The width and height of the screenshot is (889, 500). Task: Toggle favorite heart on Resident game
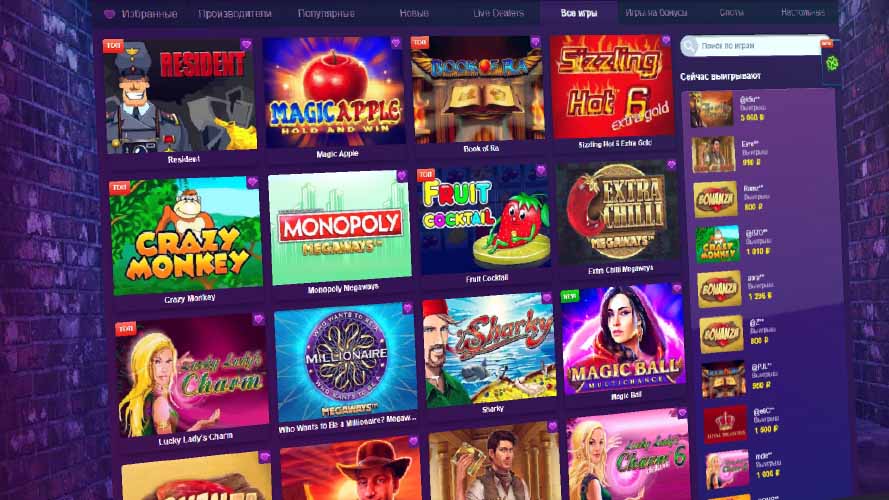[x=245, y=44]
